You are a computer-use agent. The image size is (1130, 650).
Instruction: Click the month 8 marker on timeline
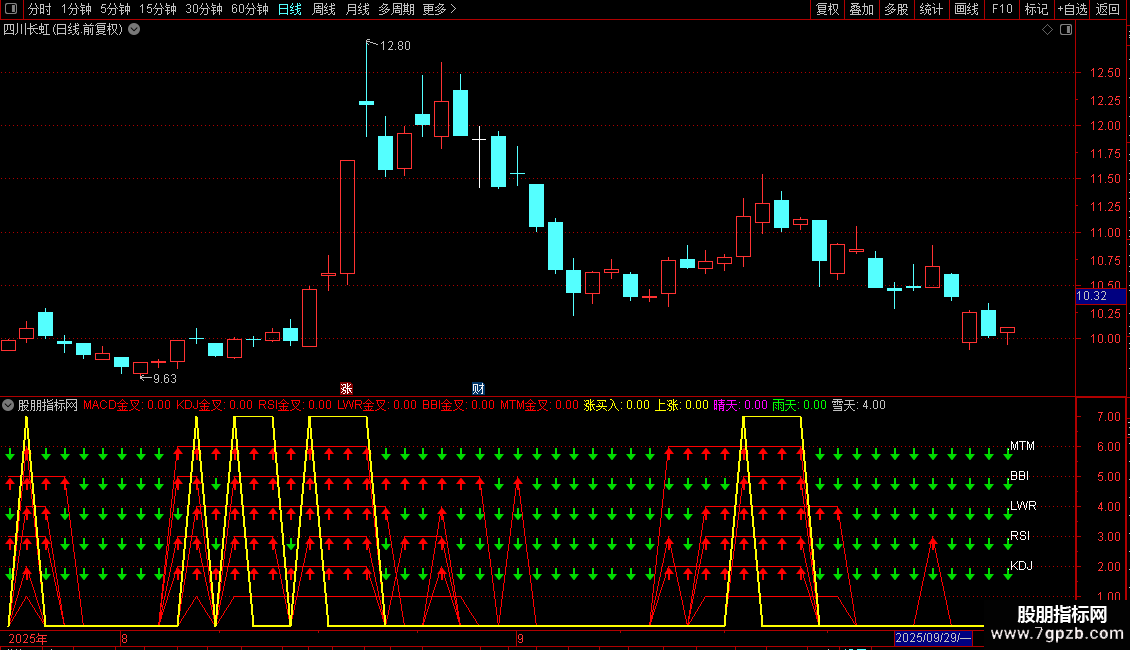click(x=125, y=638)
